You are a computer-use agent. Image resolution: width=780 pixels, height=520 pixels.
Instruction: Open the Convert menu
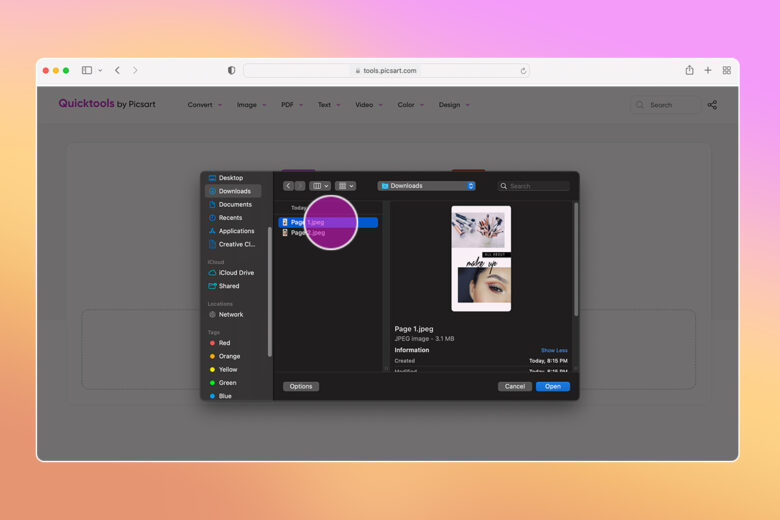(204, 105)
